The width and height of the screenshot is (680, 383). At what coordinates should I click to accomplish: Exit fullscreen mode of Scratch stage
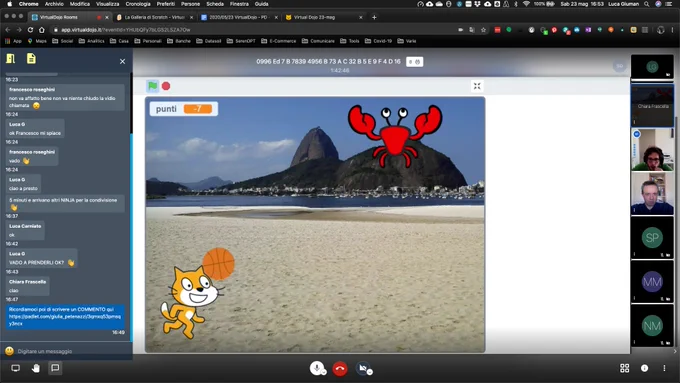point(477,86)
